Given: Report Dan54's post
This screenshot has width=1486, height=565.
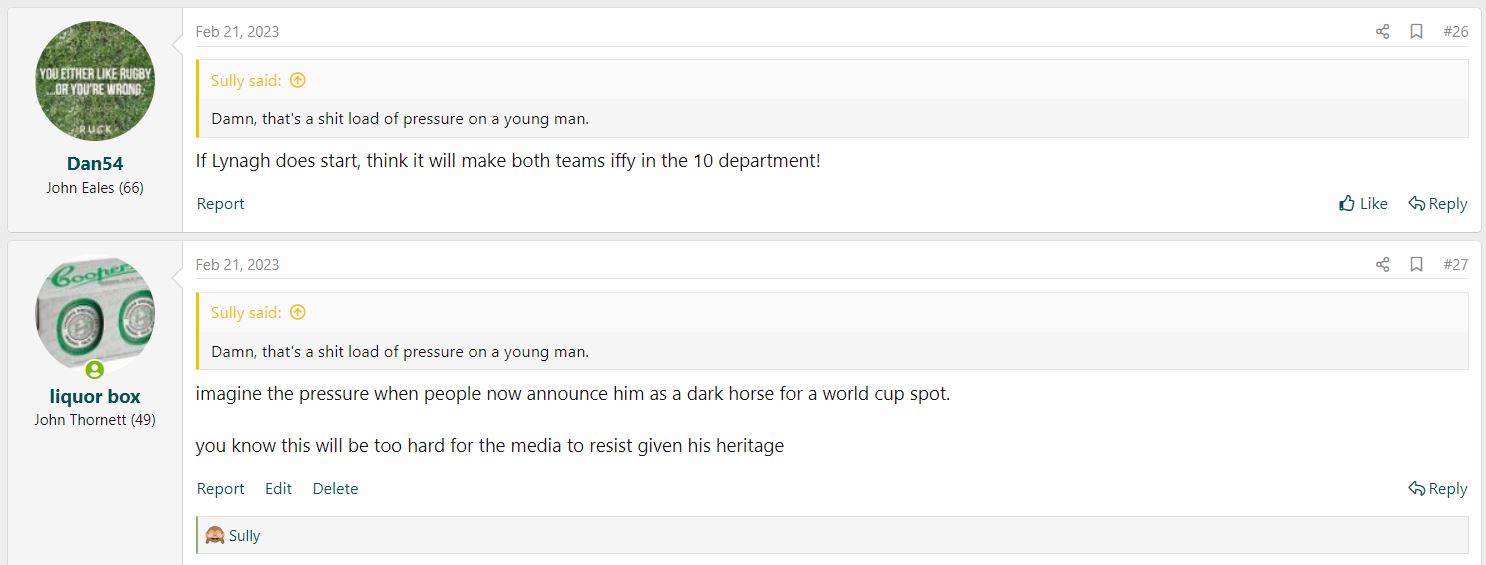Looking at the screenshot, I should [x=220, y=204].
